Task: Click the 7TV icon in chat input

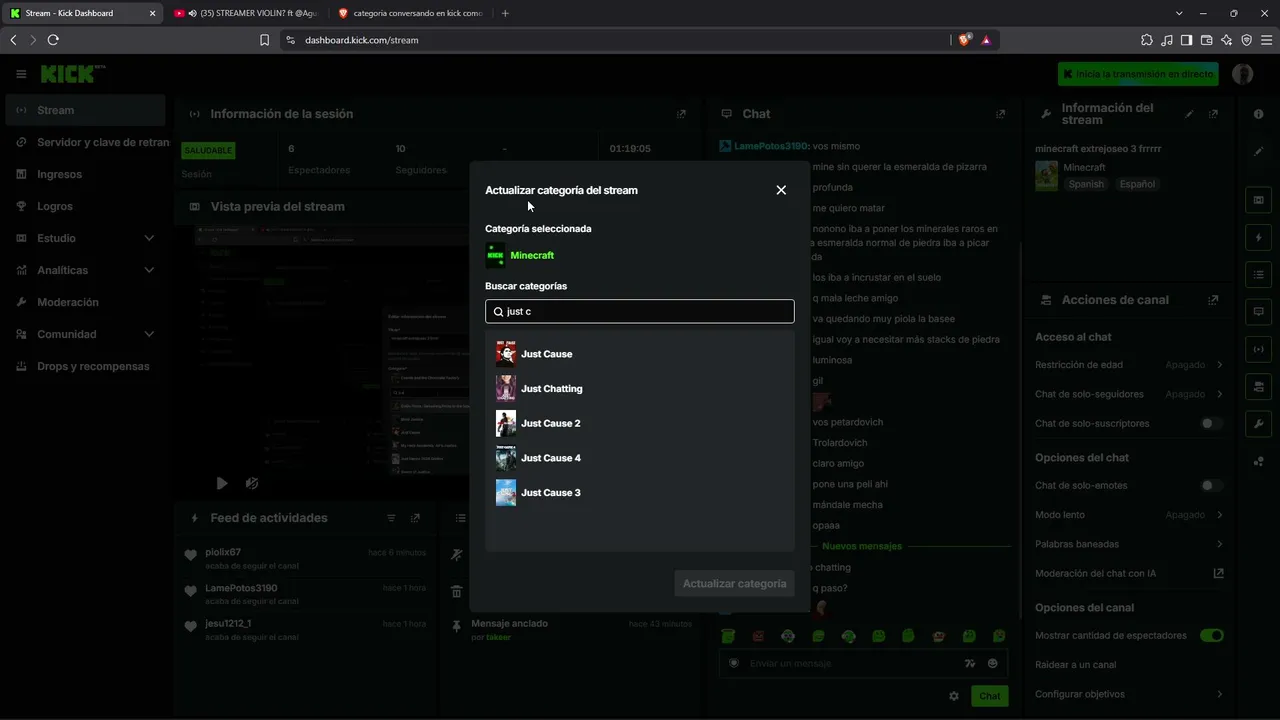Action: tap(969, 663)
